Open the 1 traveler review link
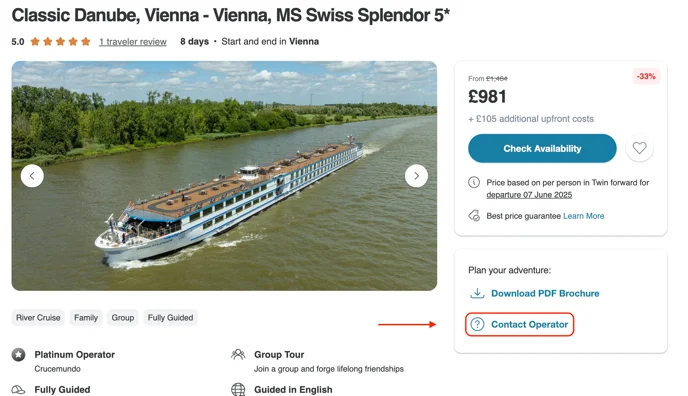The width and height of the screenshot is (688, 396). coord(133,42)
